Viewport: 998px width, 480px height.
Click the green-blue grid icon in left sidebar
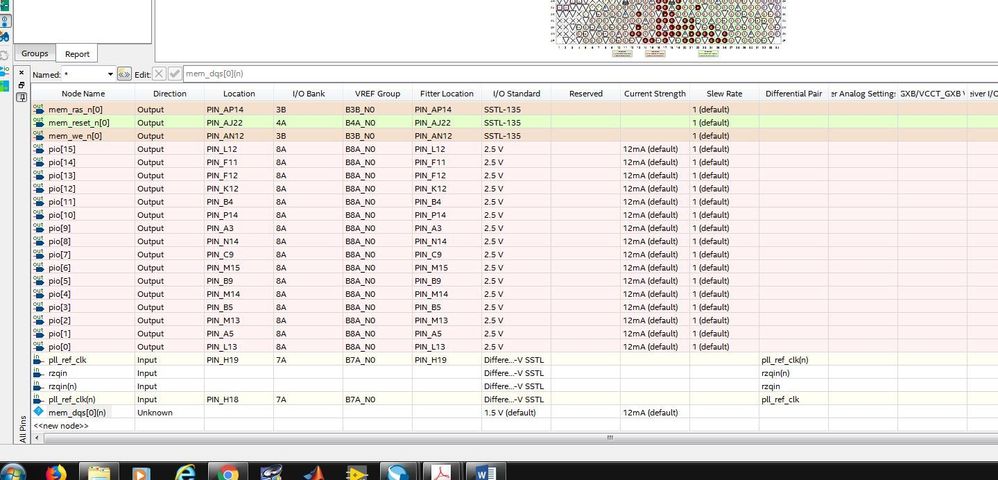point(5,86)
